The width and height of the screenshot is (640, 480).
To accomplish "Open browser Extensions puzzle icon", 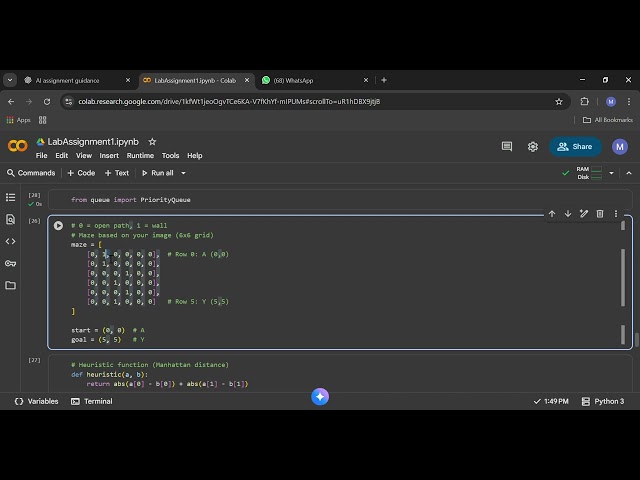I will (584, 102).
